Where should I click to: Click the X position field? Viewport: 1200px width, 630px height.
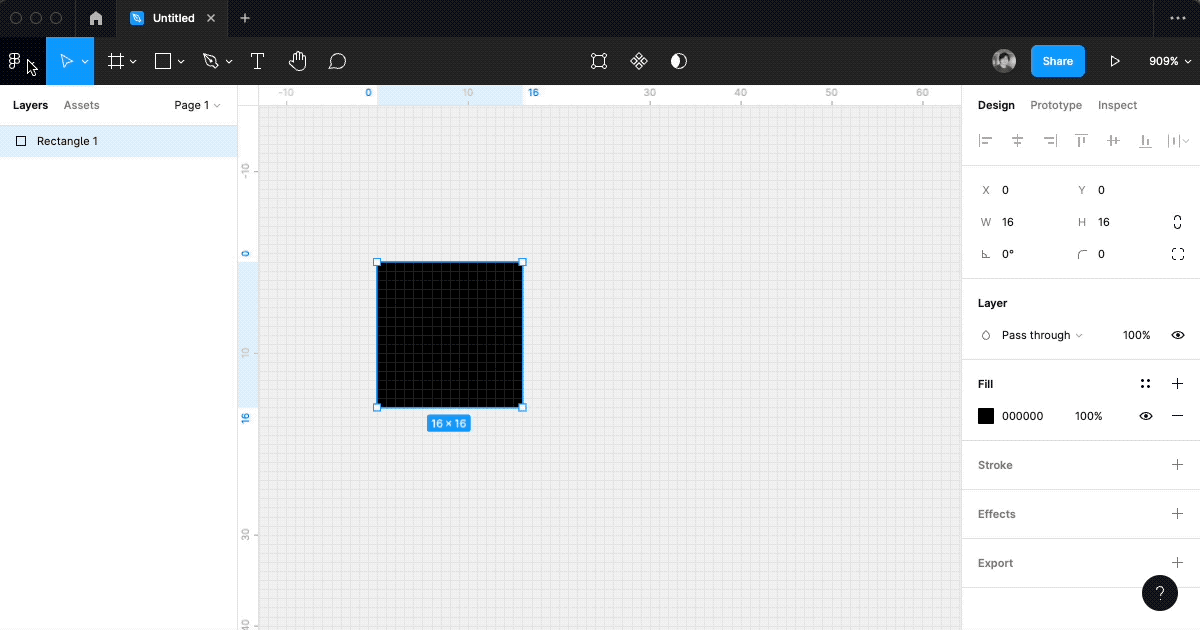[x=1019, y=190]
